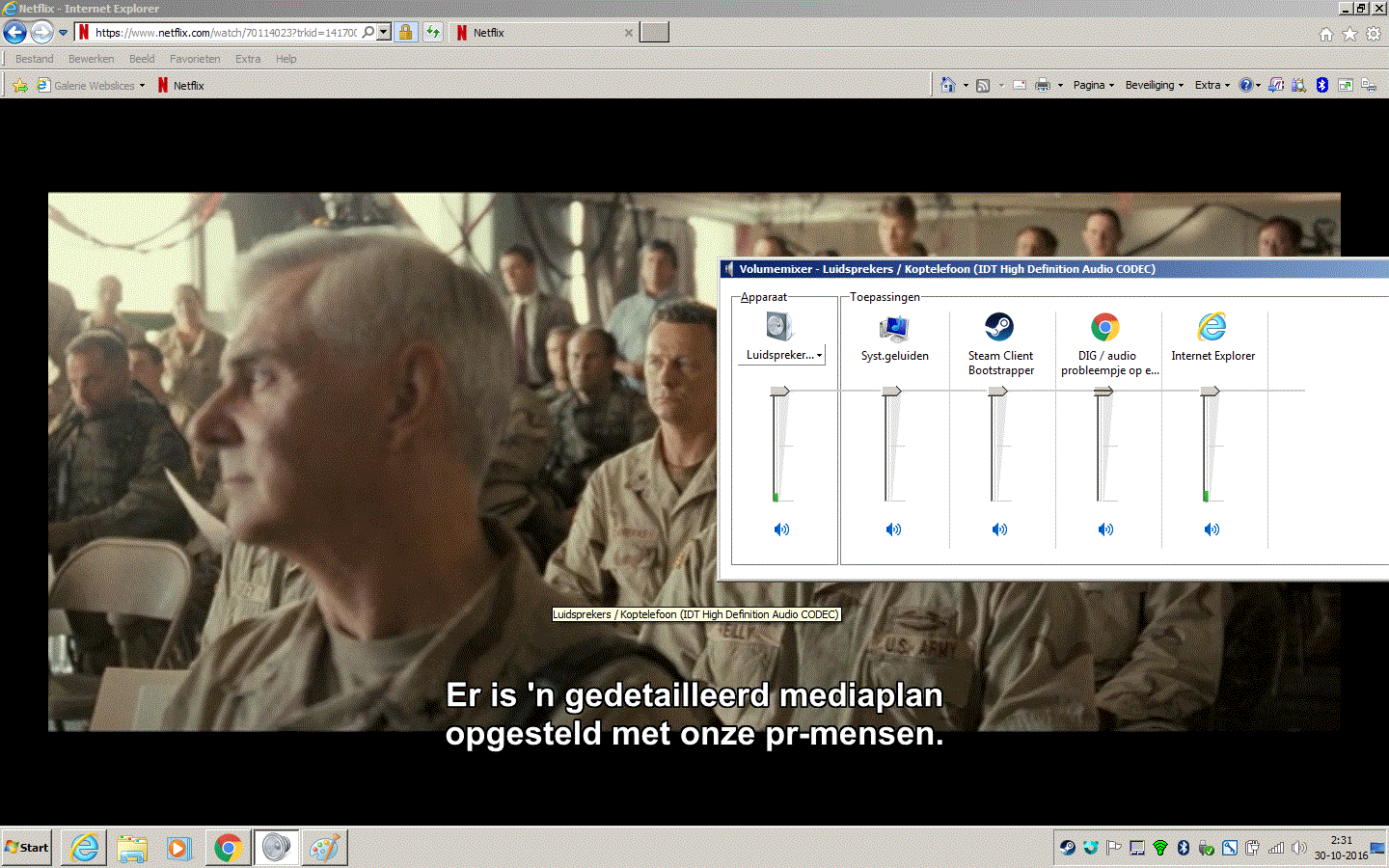Screen dimensions: 1389x868
Task: Refresh the page with the green arrows
Action: point(433,32)
